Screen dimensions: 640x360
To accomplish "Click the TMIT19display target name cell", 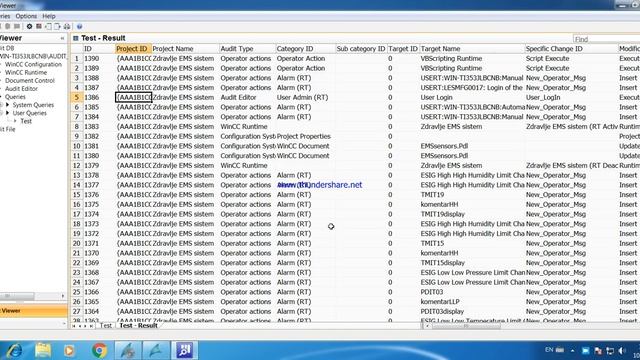I will point(472,214).
